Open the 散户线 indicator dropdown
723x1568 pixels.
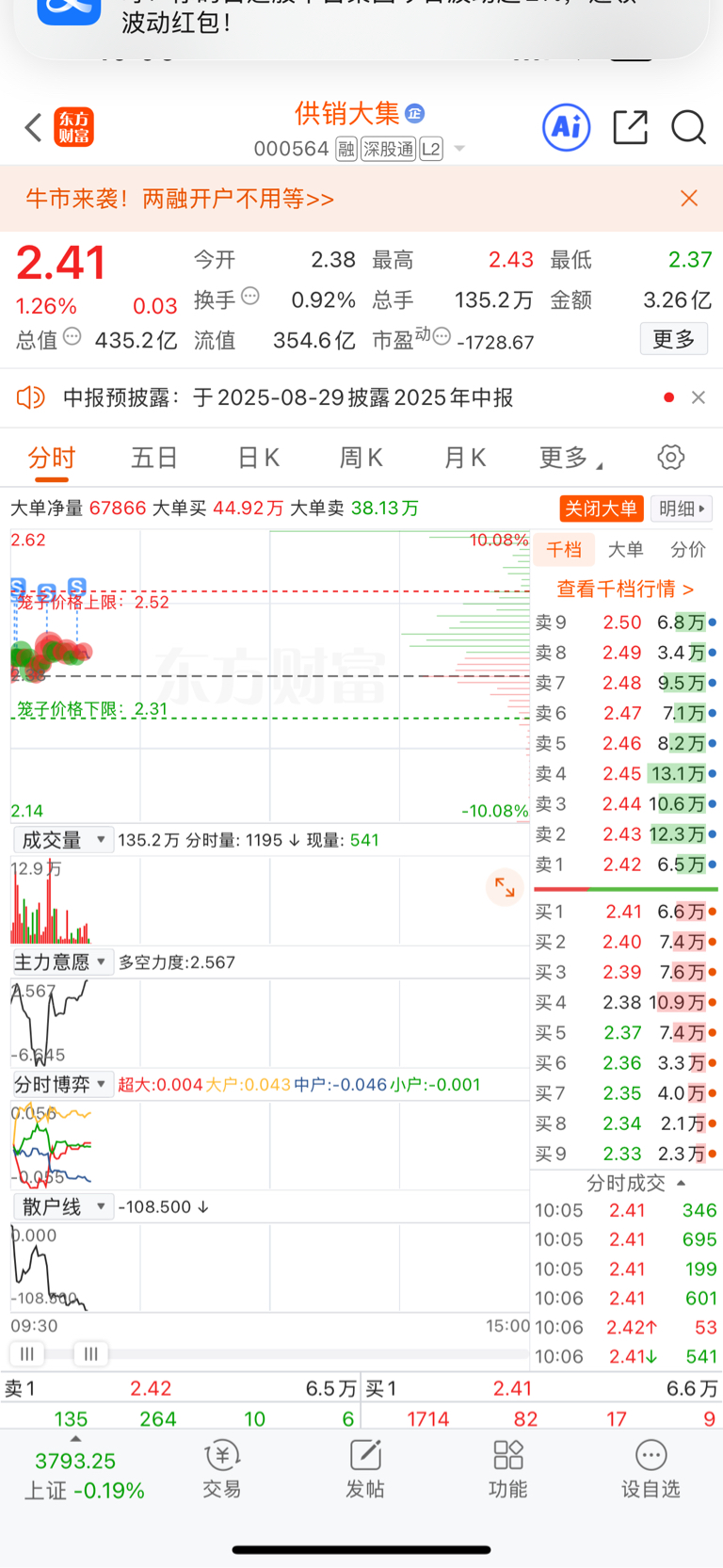(x=63, y=1206)
